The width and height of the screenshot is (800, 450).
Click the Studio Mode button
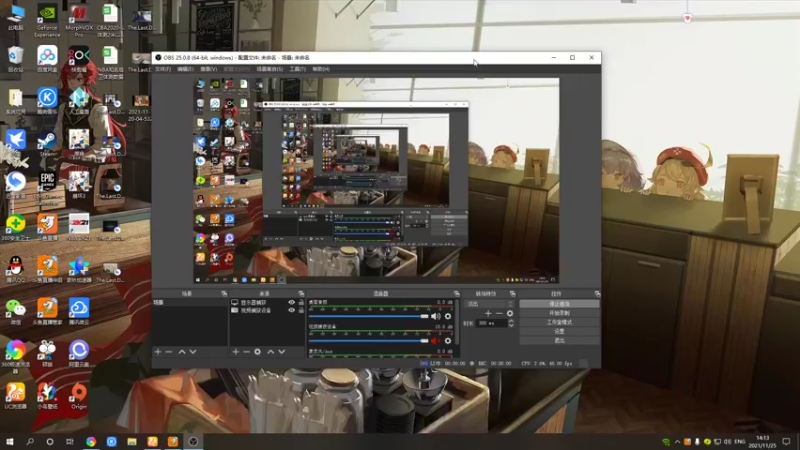(x=559, y=322)
